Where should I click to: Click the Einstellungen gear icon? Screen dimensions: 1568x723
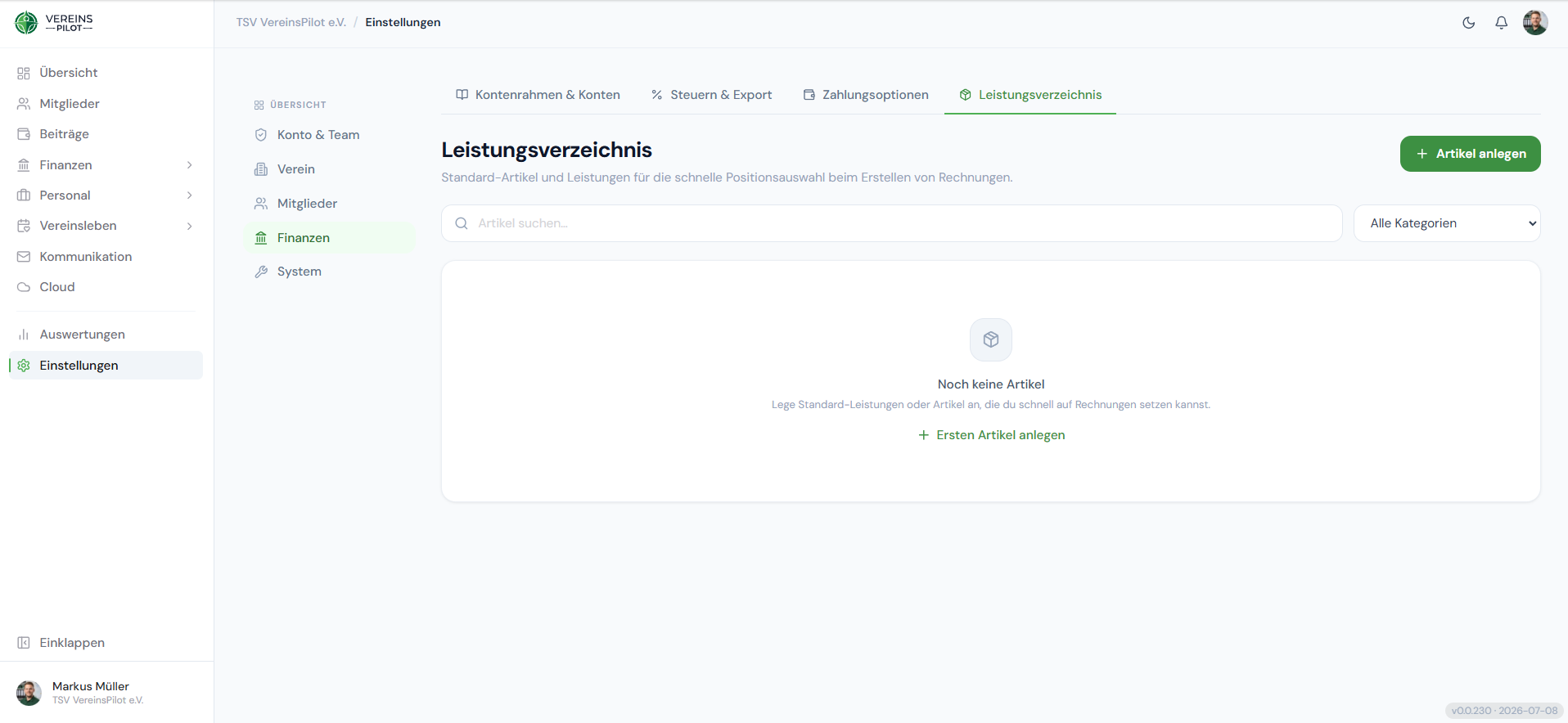(x=24, y=366)
